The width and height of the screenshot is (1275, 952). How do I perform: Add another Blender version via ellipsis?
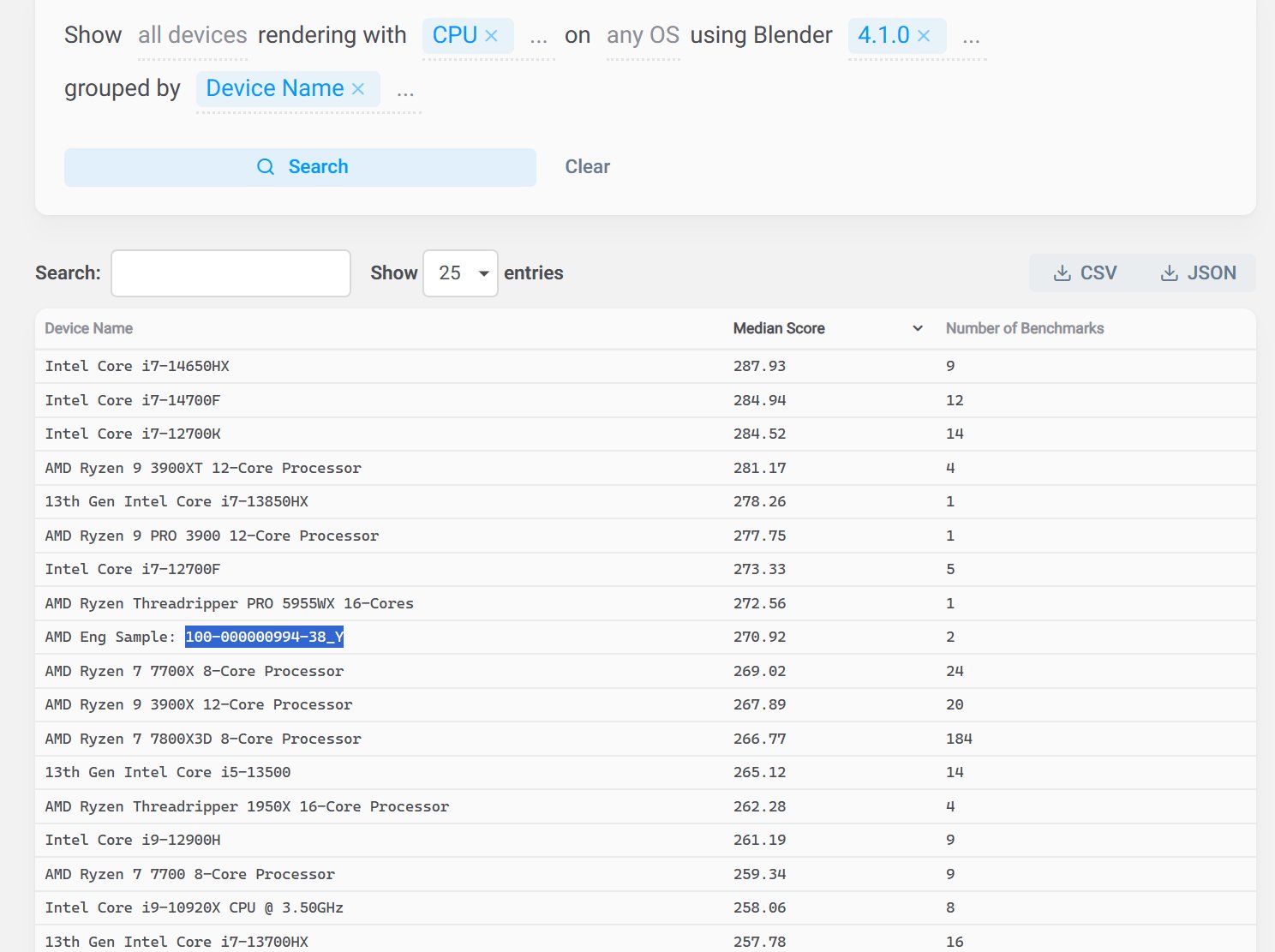click(x=971, y=38)
